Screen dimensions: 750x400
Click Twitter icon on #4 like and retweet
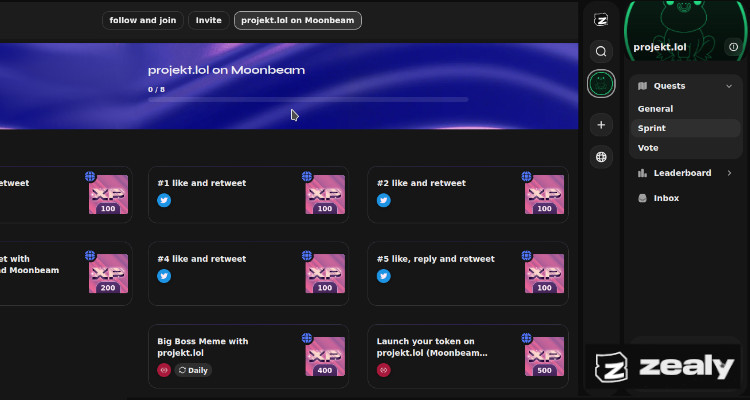[164, 276]
